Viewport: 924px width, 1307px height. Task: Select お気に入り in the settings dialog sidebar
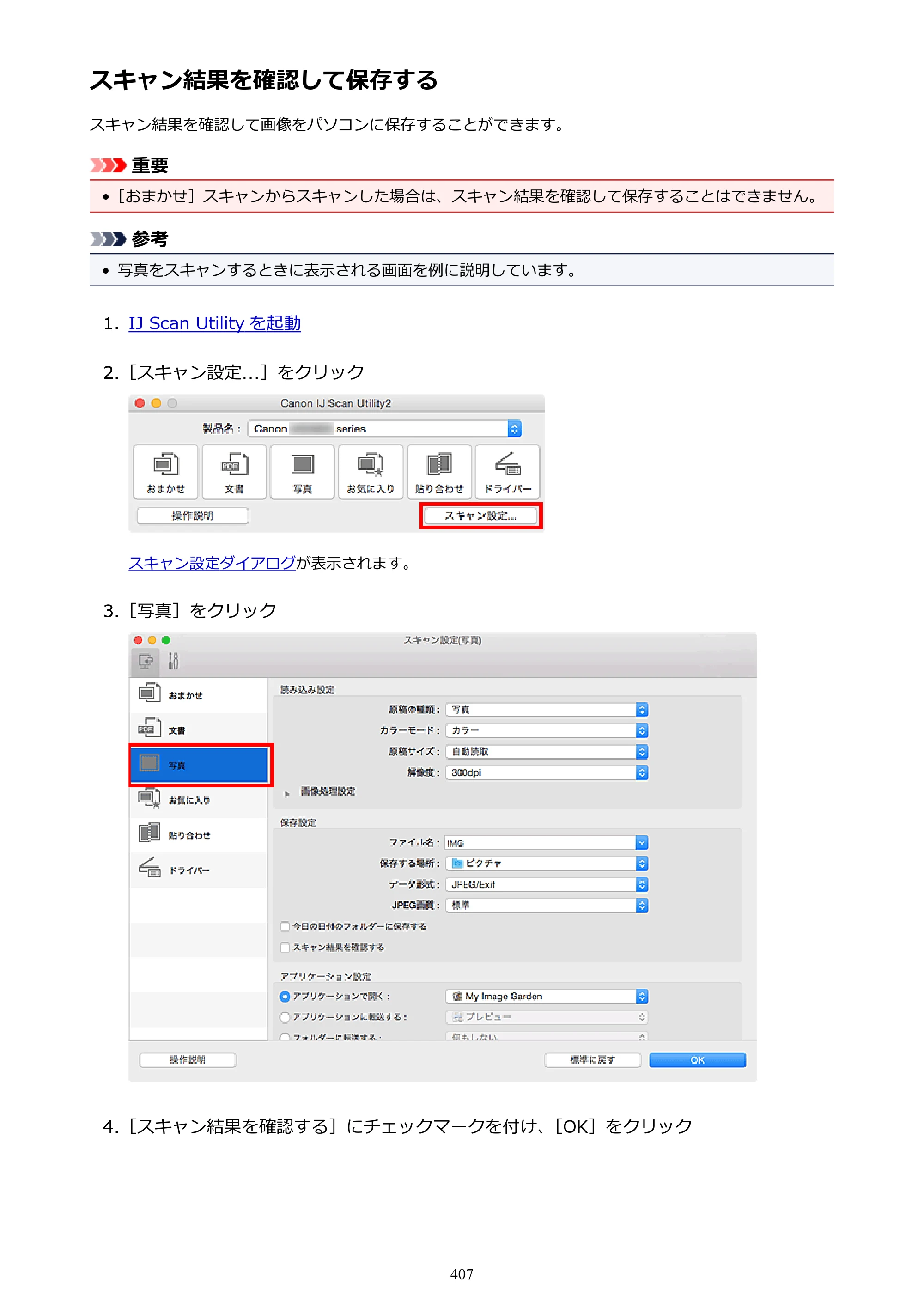198,799
